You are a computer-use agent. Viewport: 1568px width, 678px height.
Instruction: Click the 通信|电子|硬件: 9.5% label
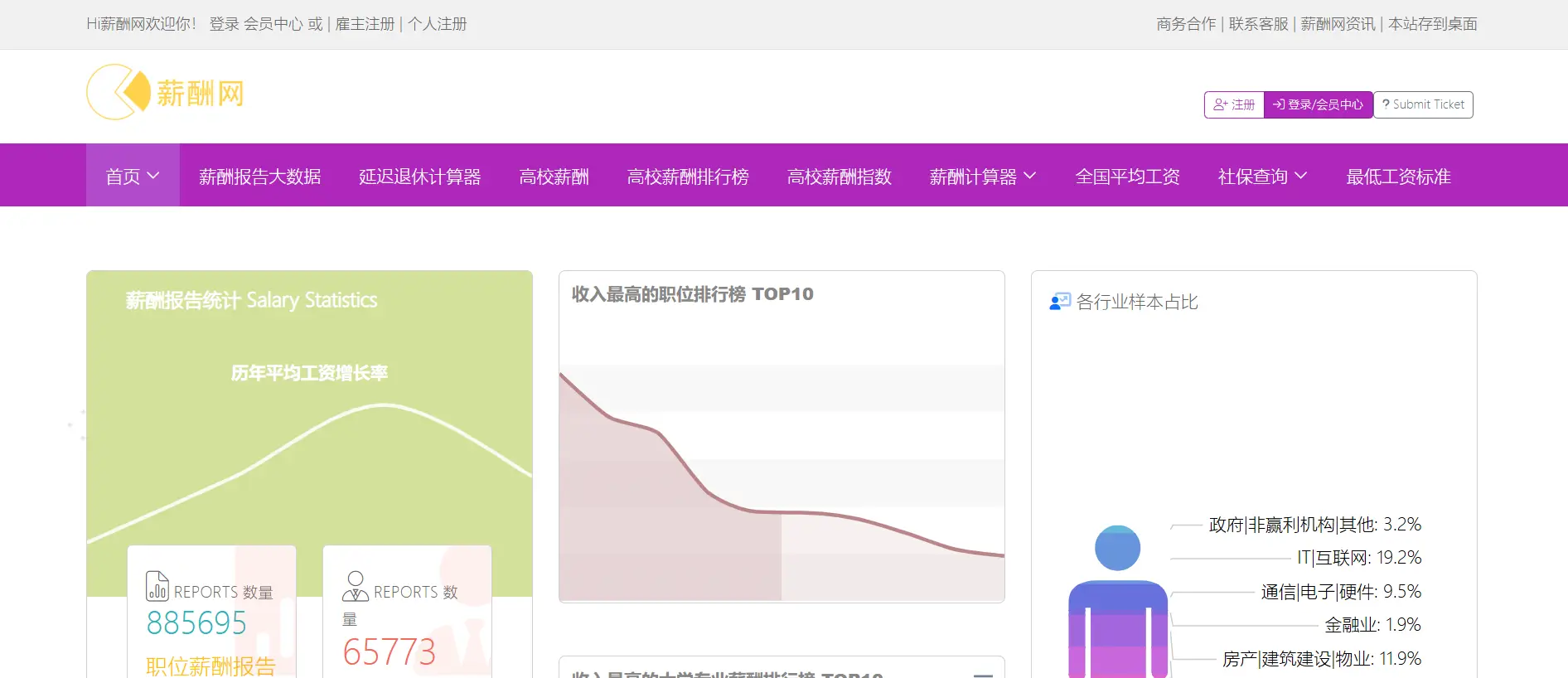coord(1341,592)
